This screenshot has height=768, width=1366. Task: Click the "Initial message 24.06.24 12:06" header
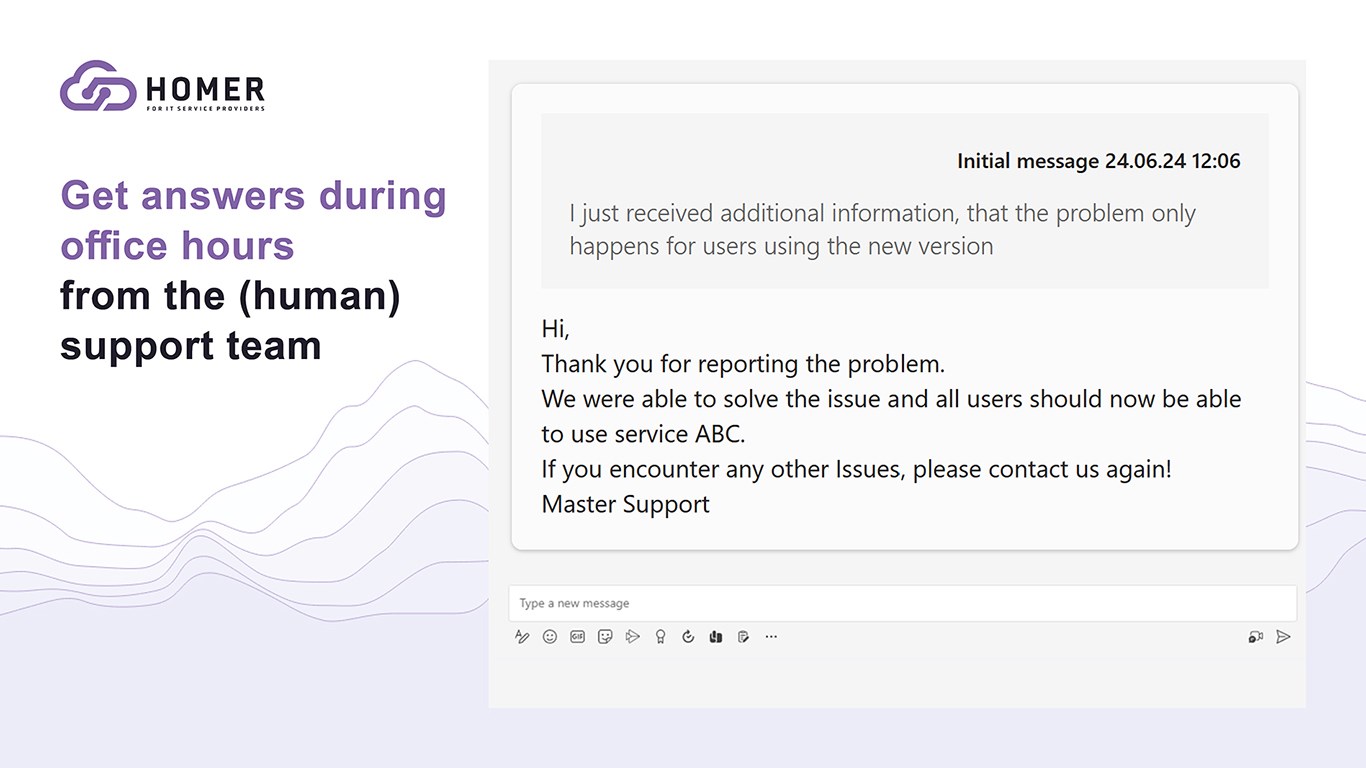point(1098,161)
